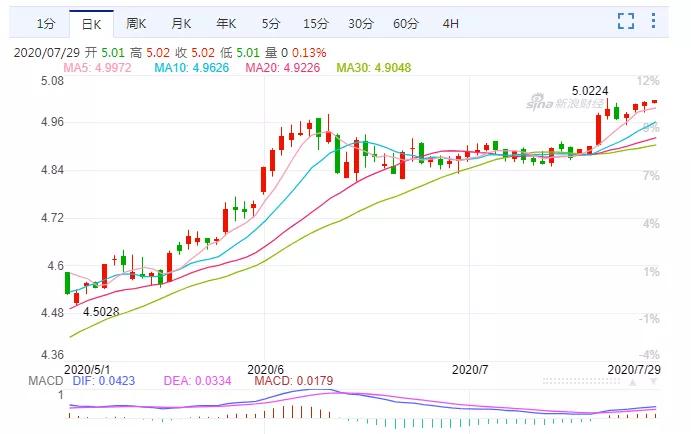Click the latest red candlestick on 2020/7/29
This screenshot has width=691, height=434.
[x=654, y=102]
